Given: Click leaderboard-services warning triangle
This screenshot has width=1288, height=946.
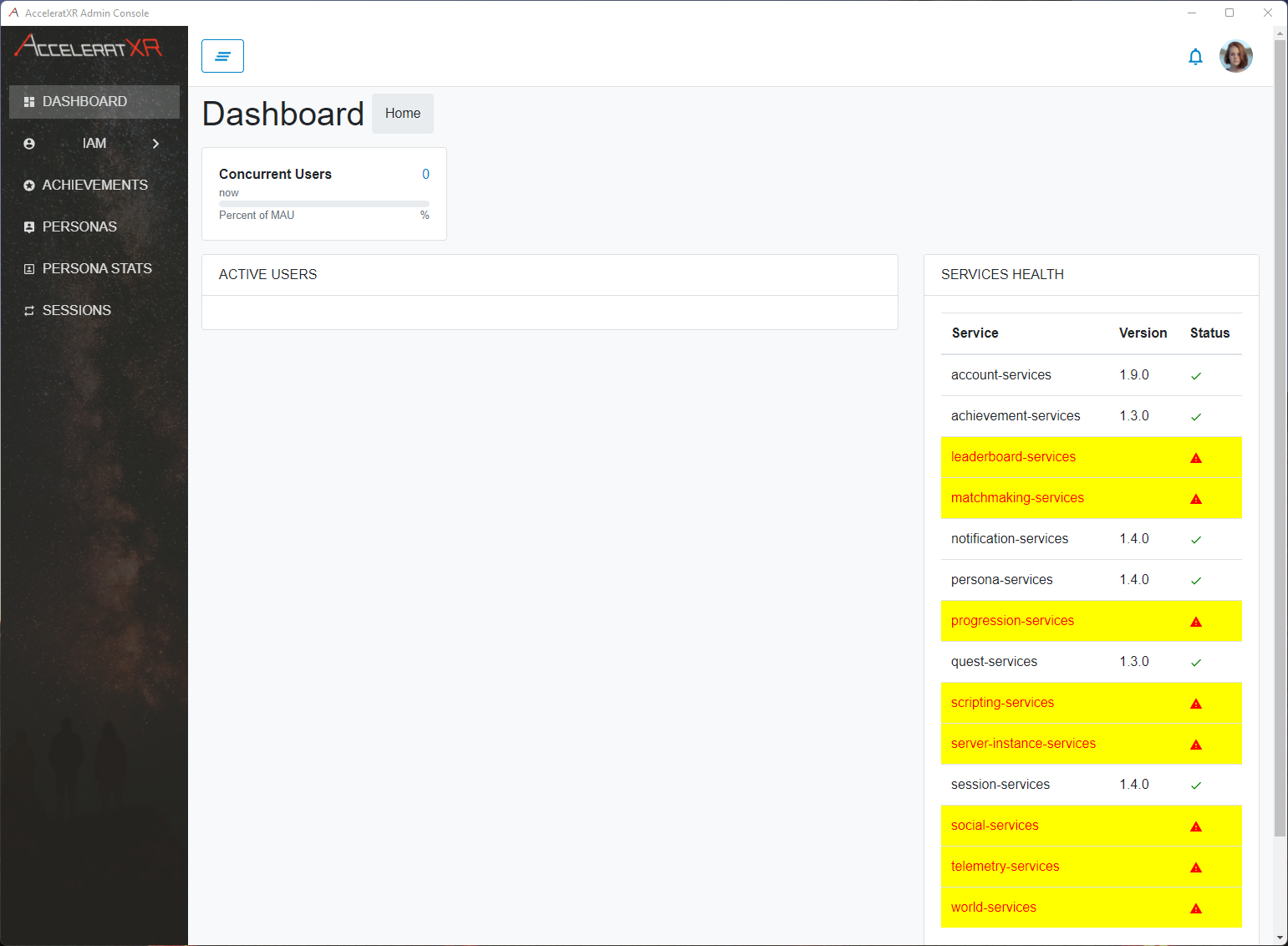Looking at the screenshot, I should click(x=1196, y=458).
